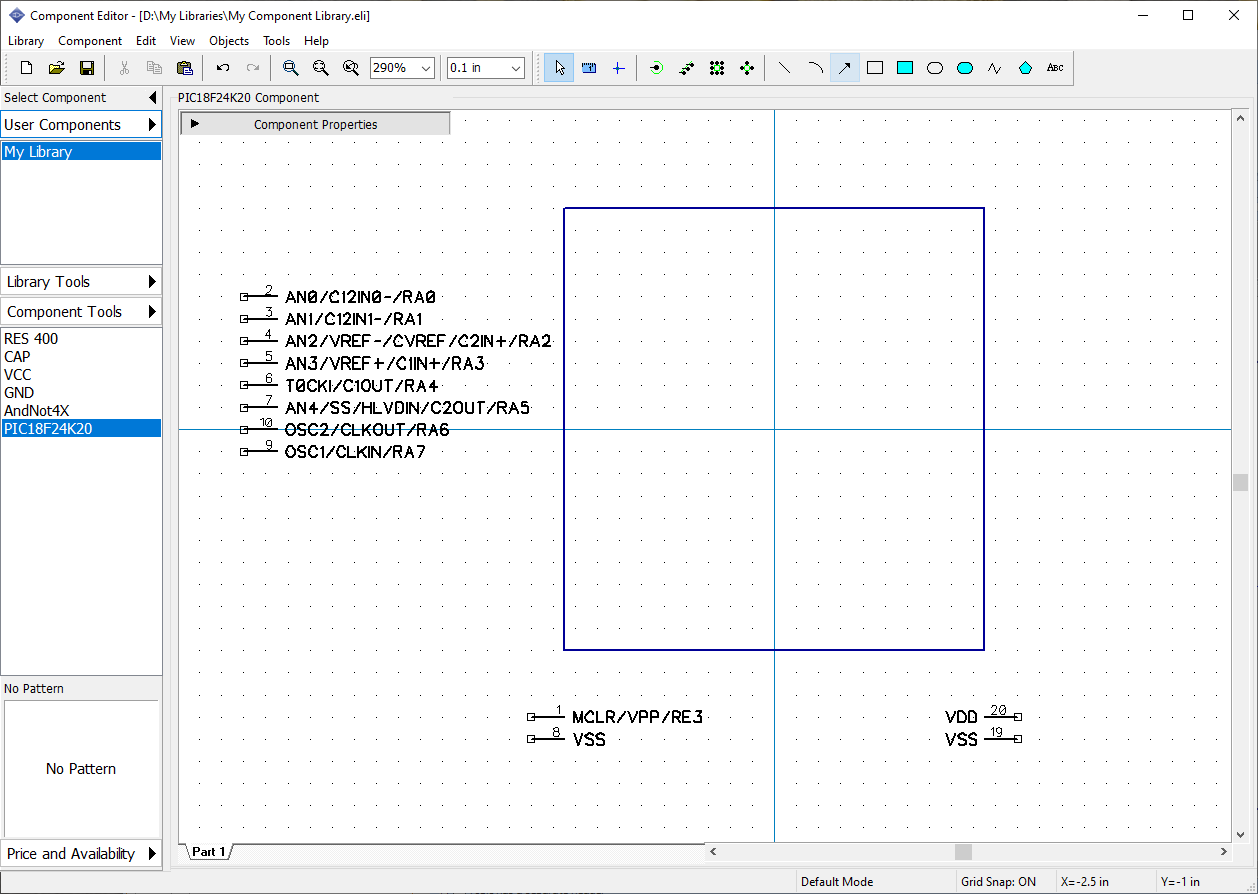Click the vertical scrollbar thumb

point(1241,482)
